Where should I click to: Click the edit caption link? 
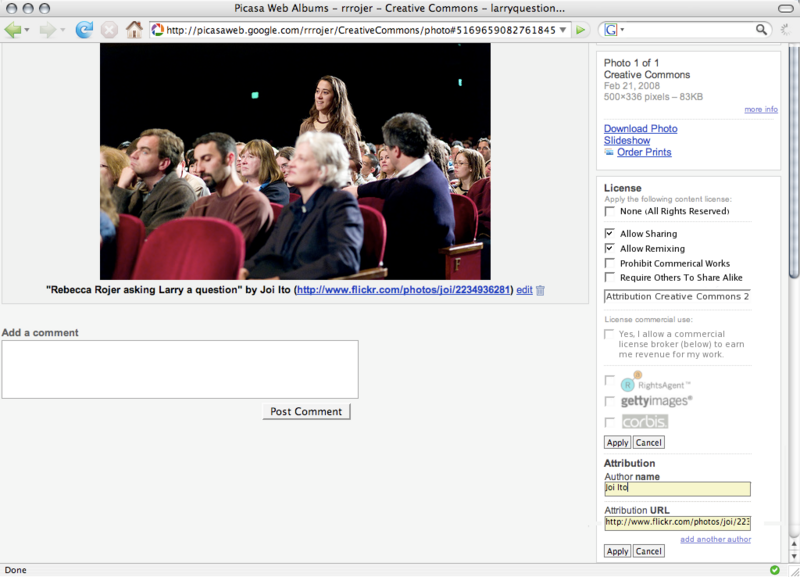[x=524, y=290]
